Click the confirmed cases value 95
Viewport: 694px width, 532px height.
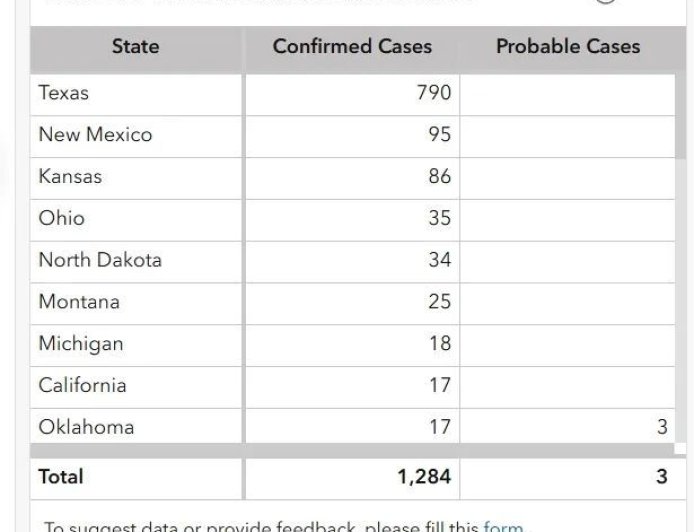pos(439,135)
